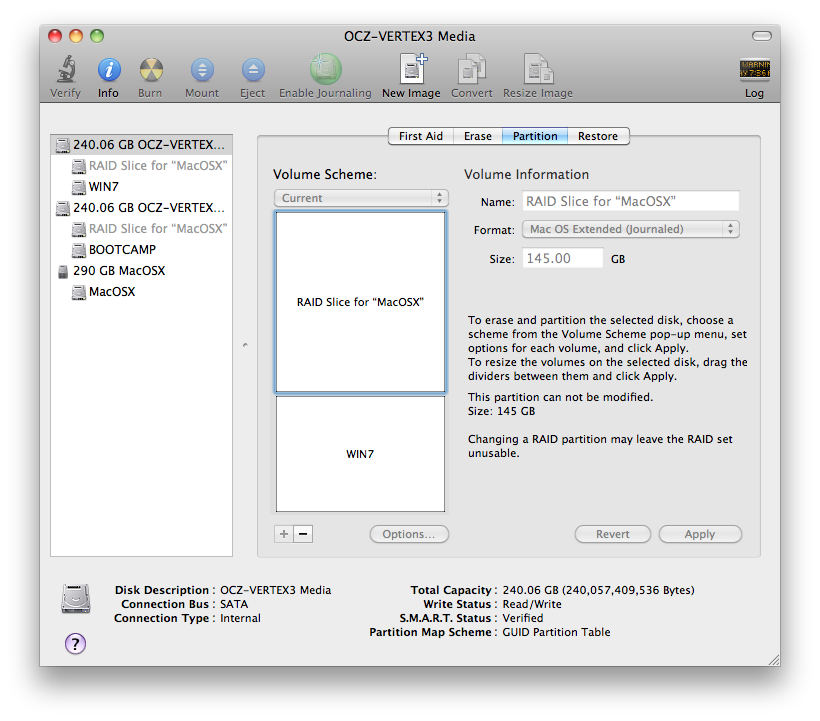Screen dimensions: 820x721
Task: Click the first 240.06 GB OCZ-VERTEX disk icon
Action: (x=63, y=145)
